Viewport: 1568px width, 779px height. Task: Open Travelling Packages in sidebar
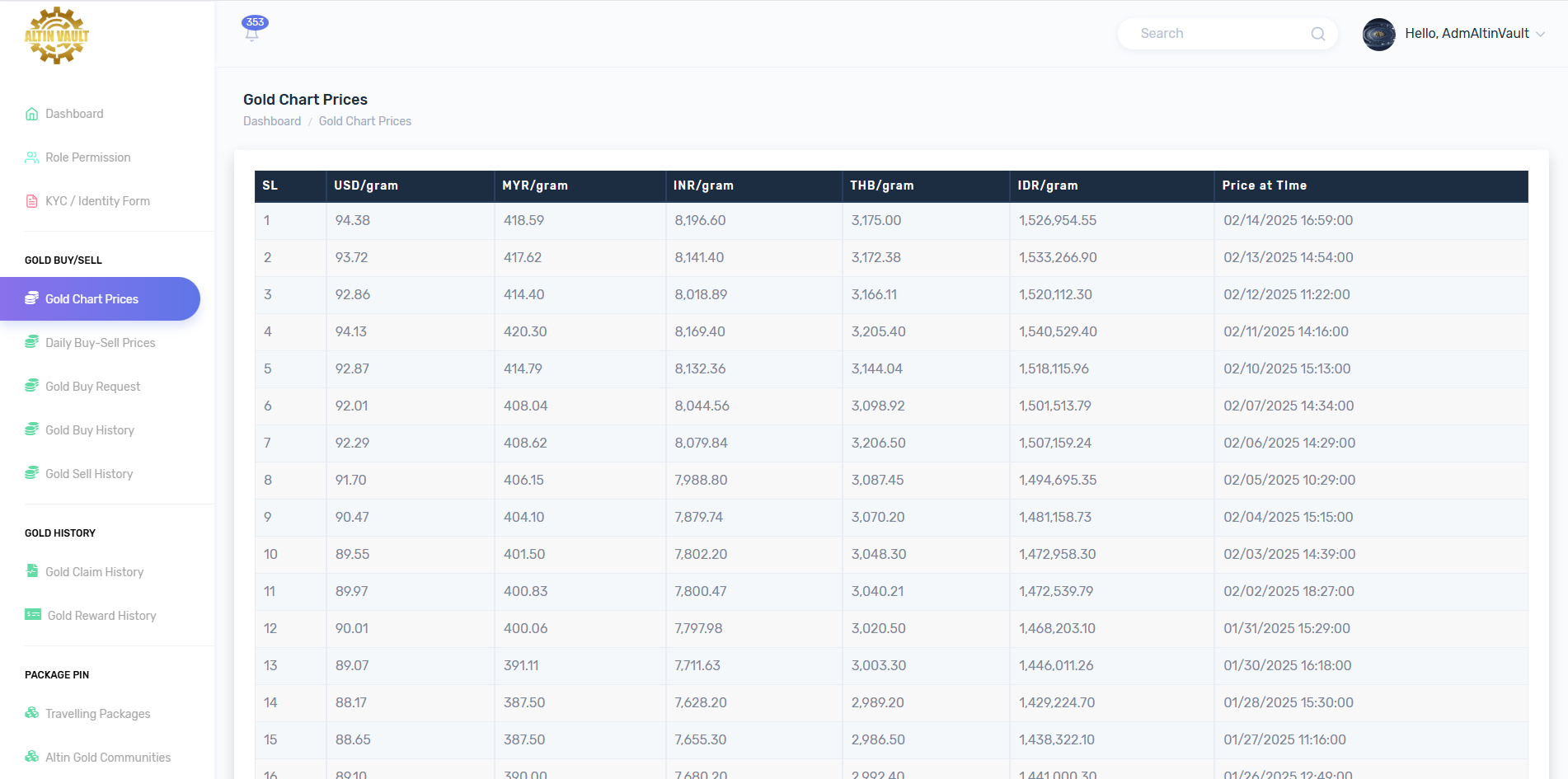(97, 714)
